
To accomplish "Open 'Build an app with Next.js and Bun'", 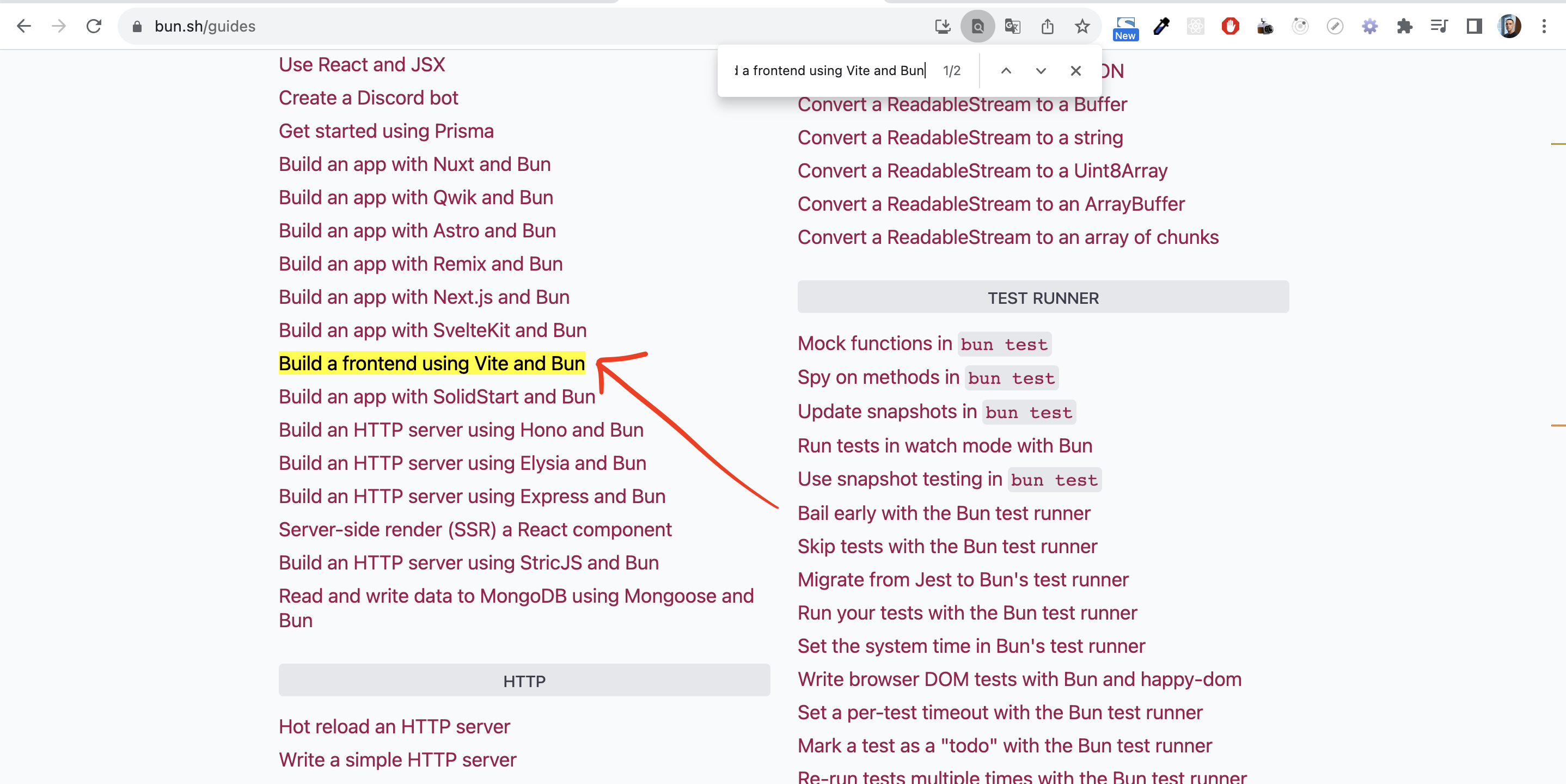I will [424, 297].
